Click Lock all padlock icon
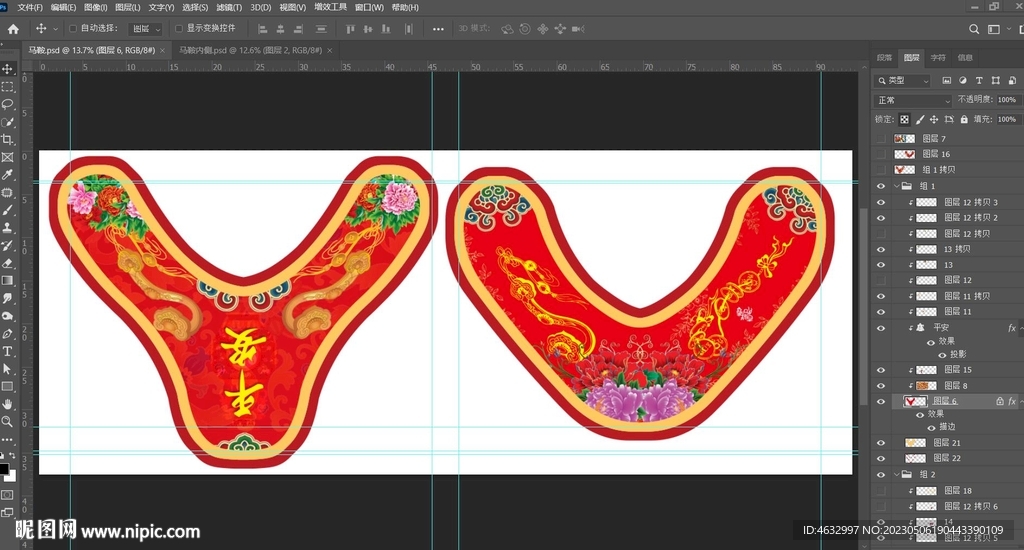 pos(964,120)
